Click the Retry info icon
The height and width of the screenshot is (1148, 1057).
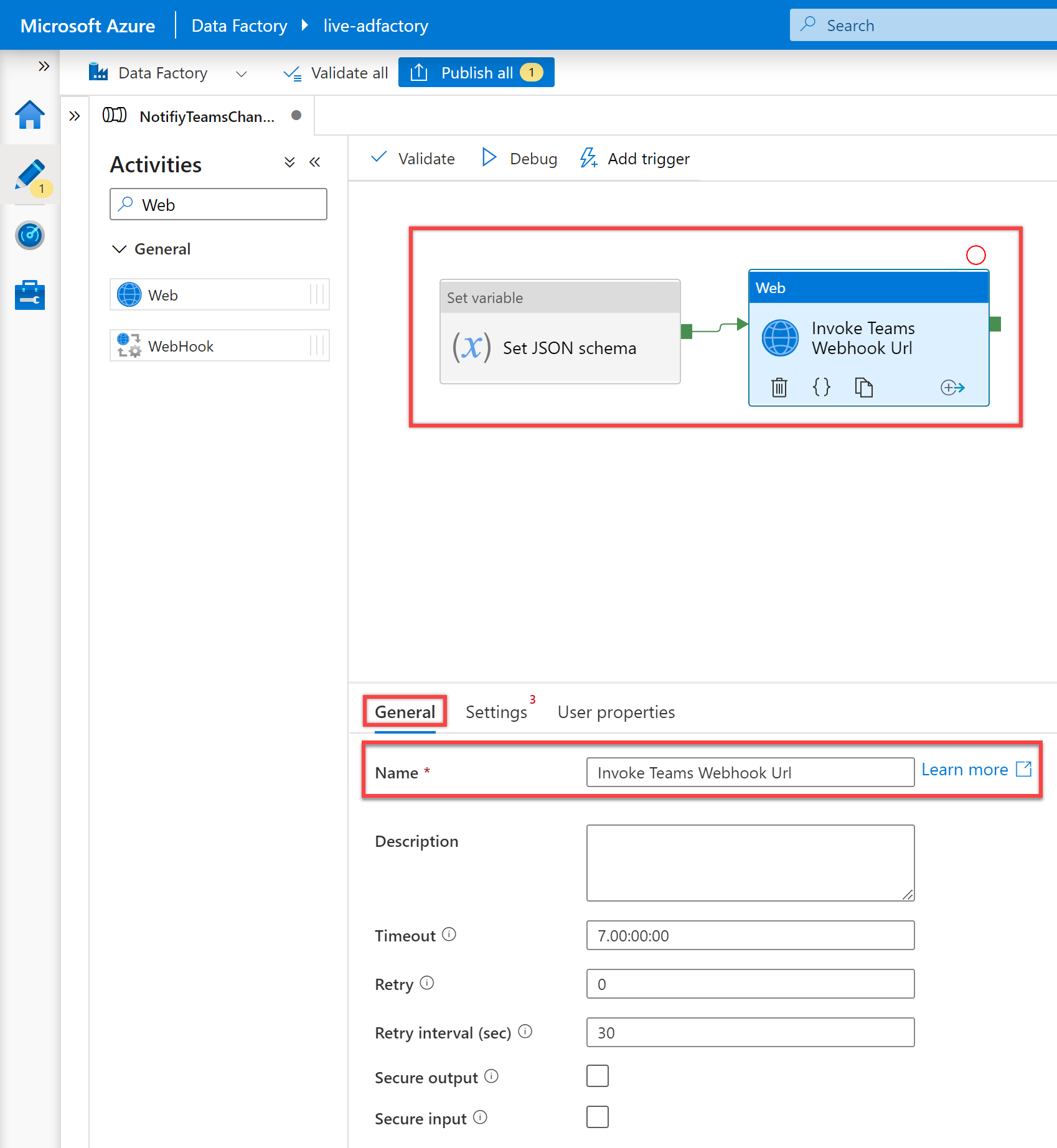[427, 983]
